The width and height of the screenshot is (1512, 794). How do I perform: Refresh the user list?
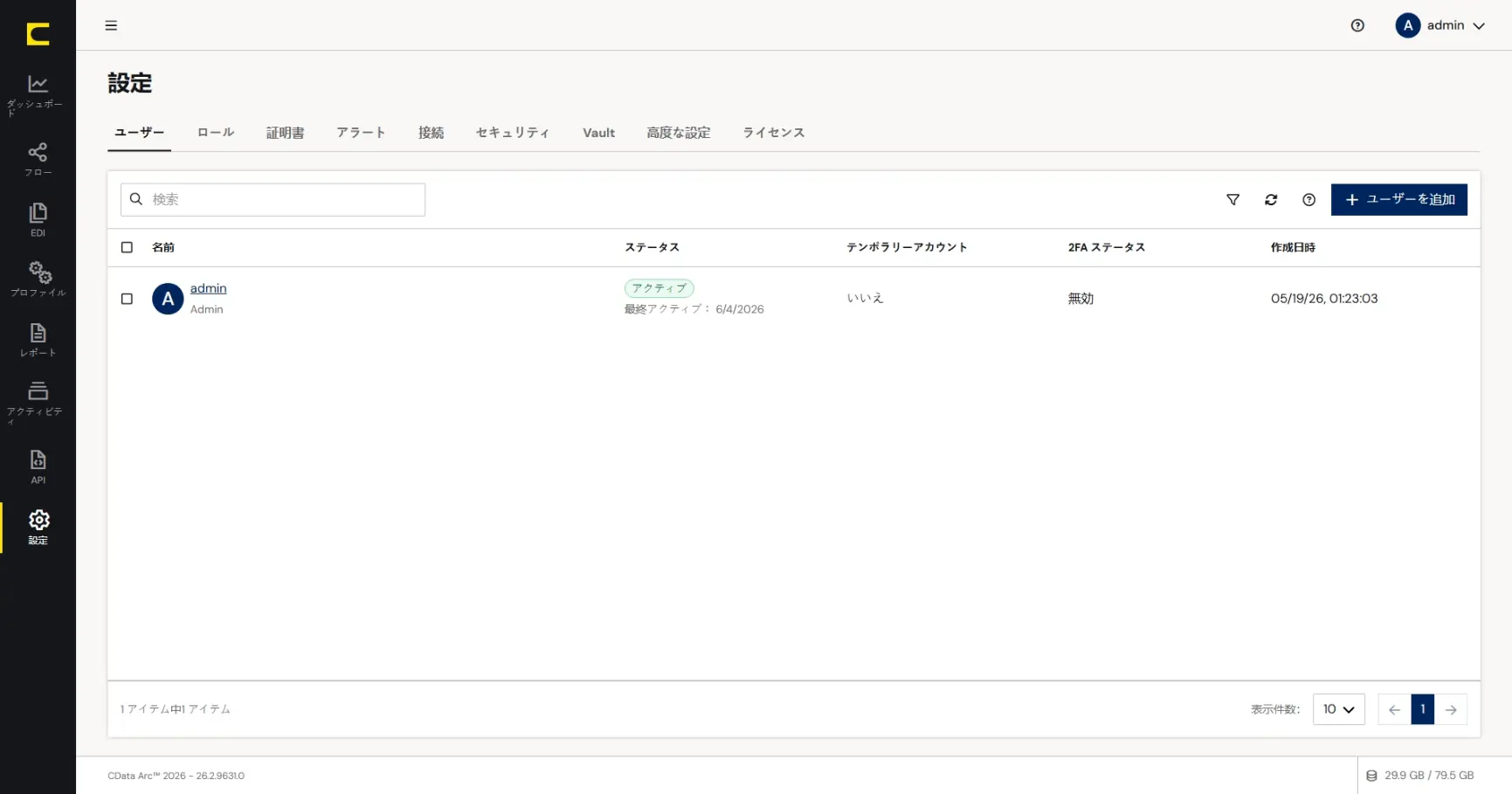(1271, 200)
